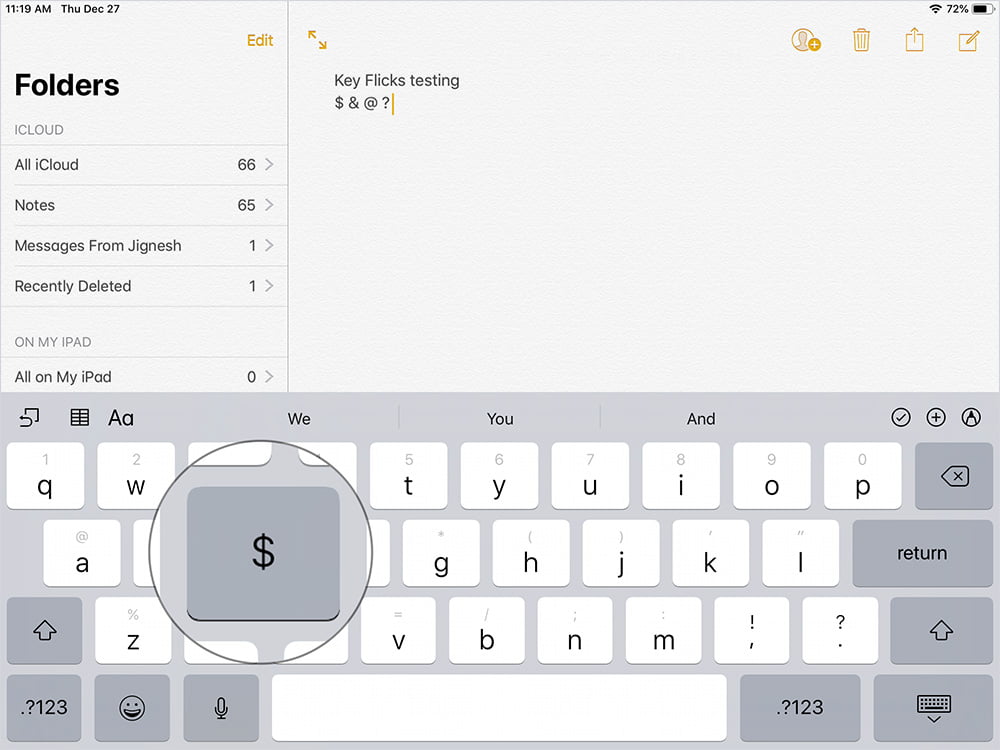Tap the return key
The width and height of the screenshot is (1000, 750).
(x=922, y=553)
